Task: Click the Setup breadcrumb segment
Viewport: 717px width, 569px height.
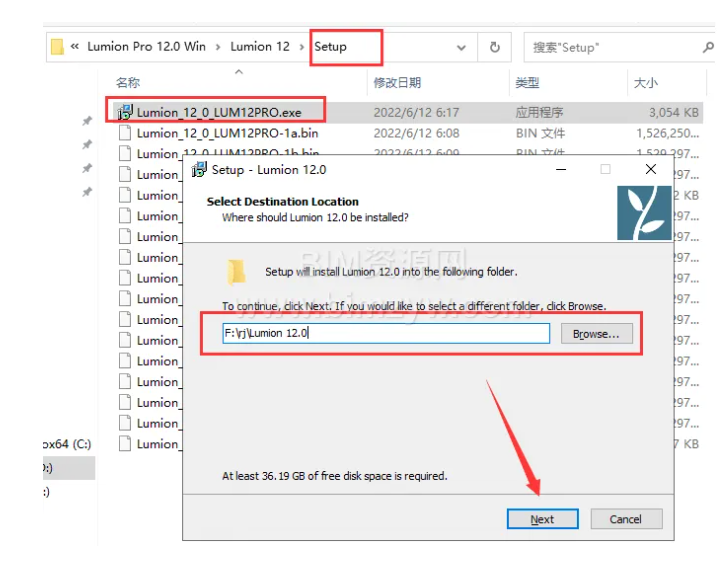Action: pos(330,47)
